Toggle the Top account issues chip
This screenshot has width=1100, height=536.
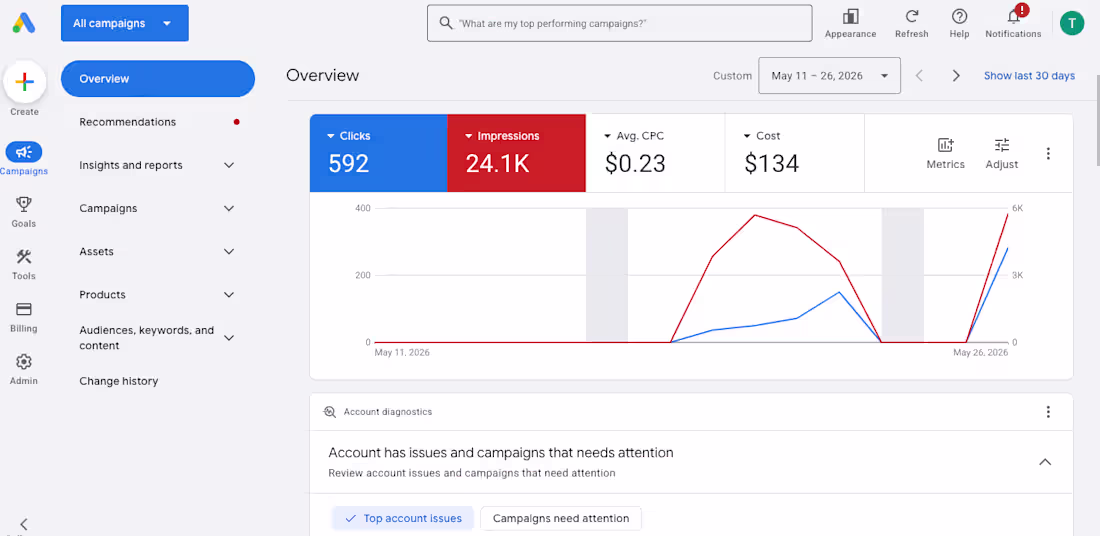pyautogui.click(x=403, y=518)
